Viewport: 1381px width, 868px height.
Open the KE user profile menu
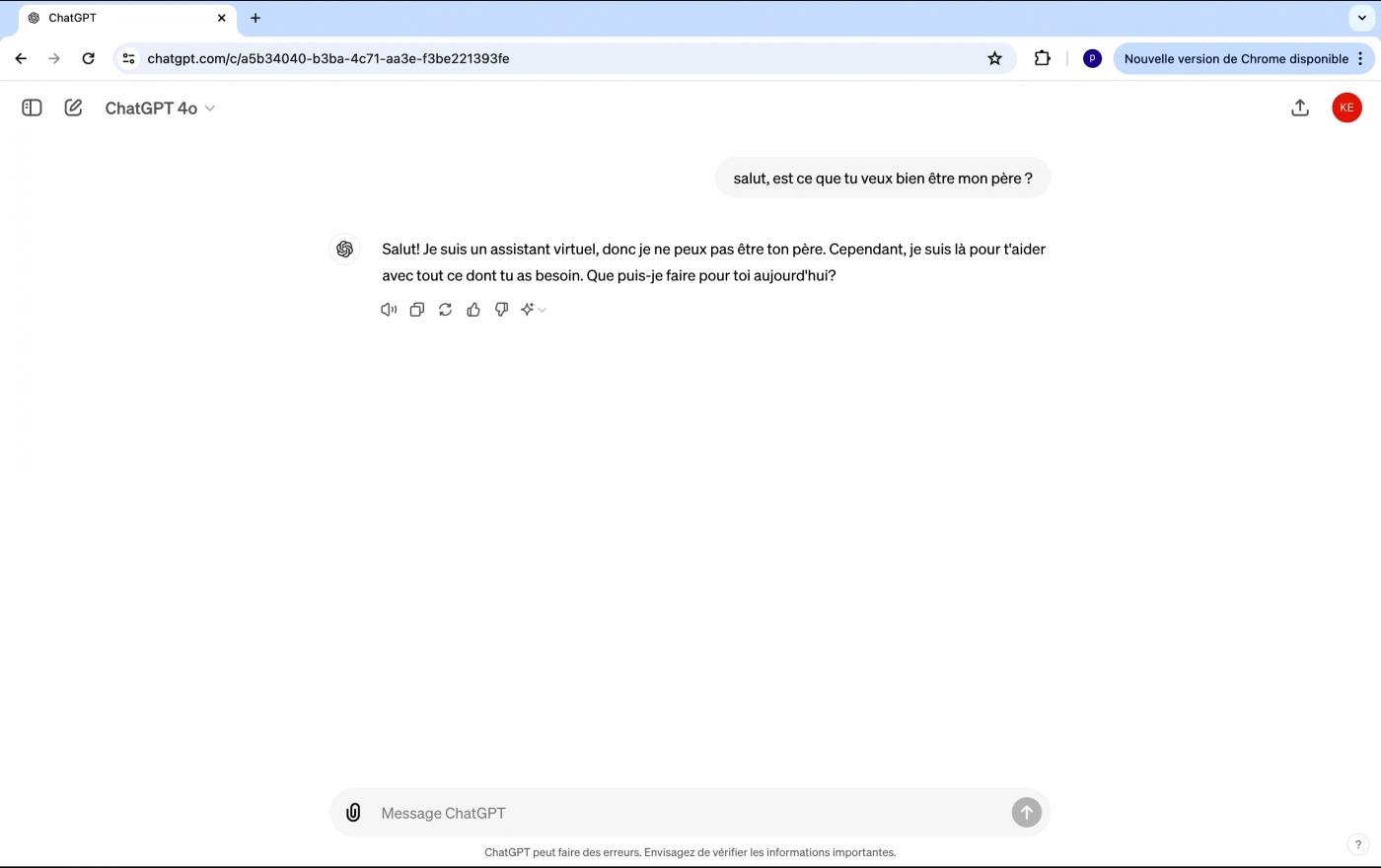(1346, 108)
